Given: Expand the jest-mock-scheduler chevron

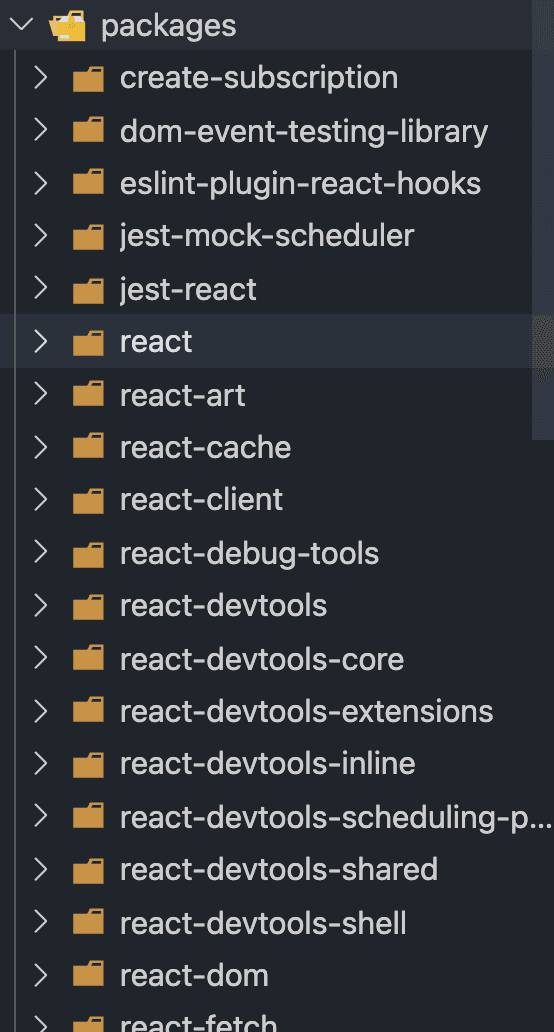Looking at the screenshot, I should [40, 236].
